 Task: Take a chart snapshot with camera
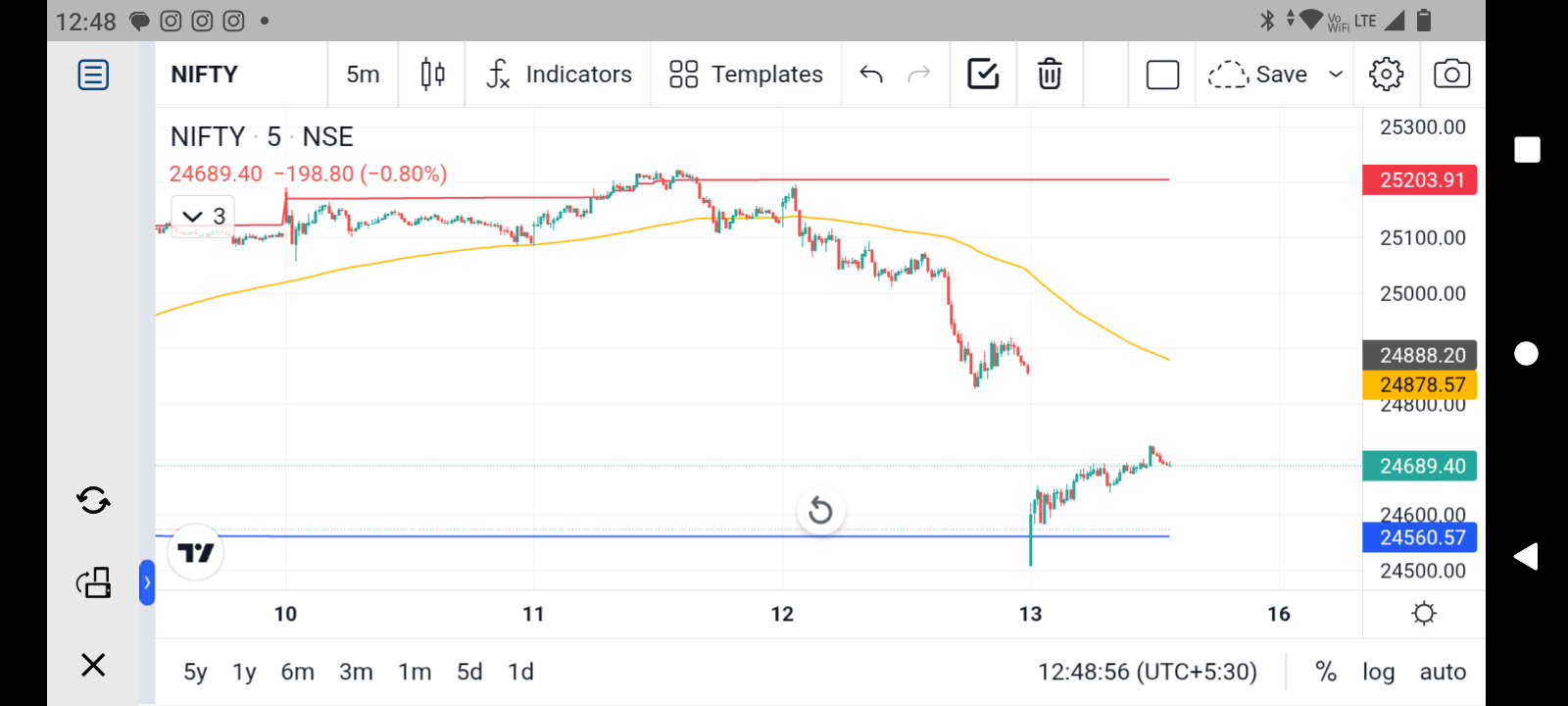[1451, 75]
